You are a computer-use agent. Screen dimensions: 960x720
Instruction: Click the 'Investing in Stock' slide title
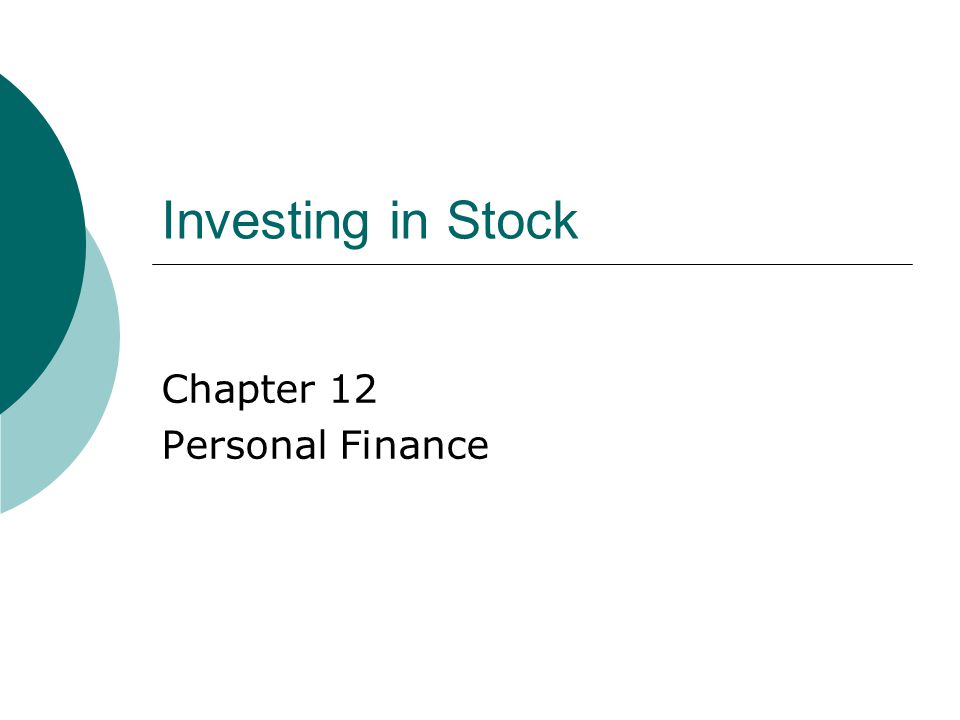click(x=370, y=222)
